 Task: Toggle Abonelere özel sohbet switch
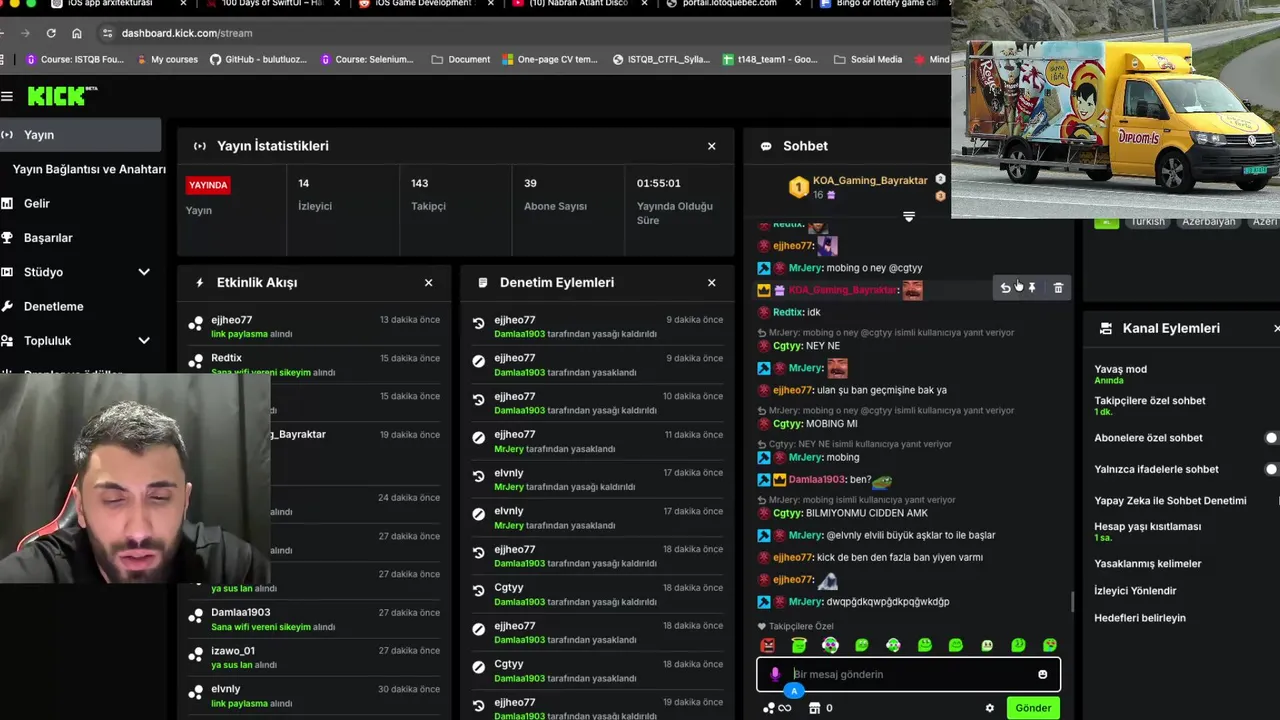click(1271, 438)
